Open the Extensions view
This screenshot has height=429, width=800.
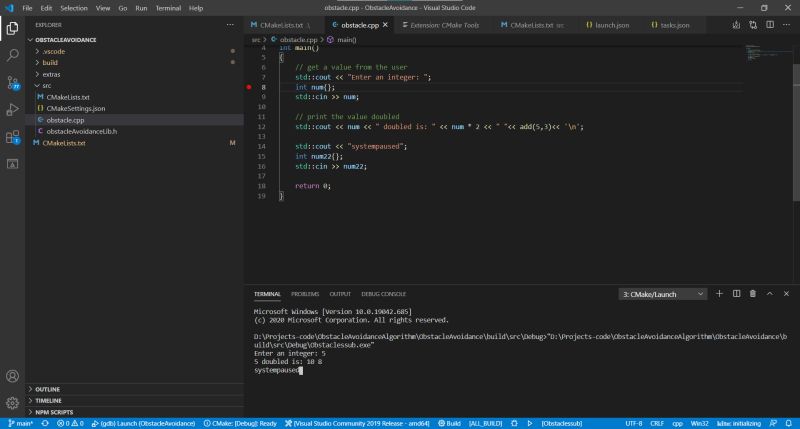(x=12, y=136)
